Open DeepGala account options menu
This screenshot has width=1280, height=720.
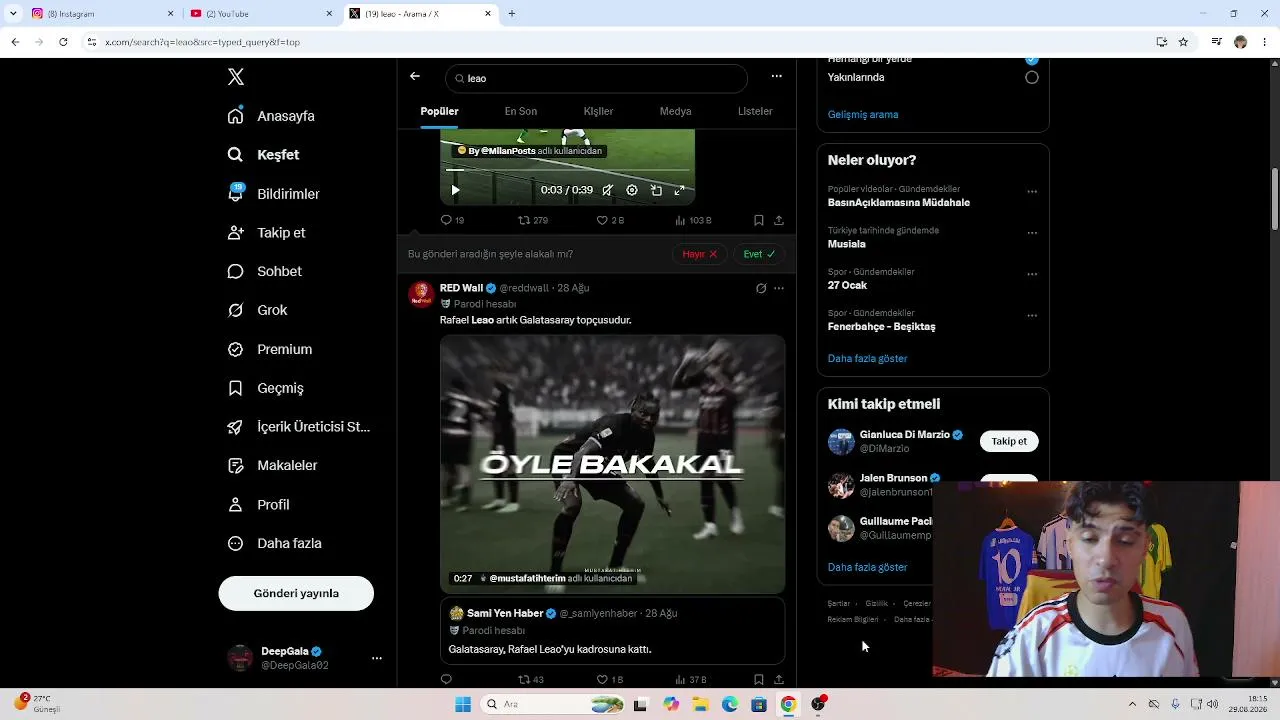[x=377, y=658]
